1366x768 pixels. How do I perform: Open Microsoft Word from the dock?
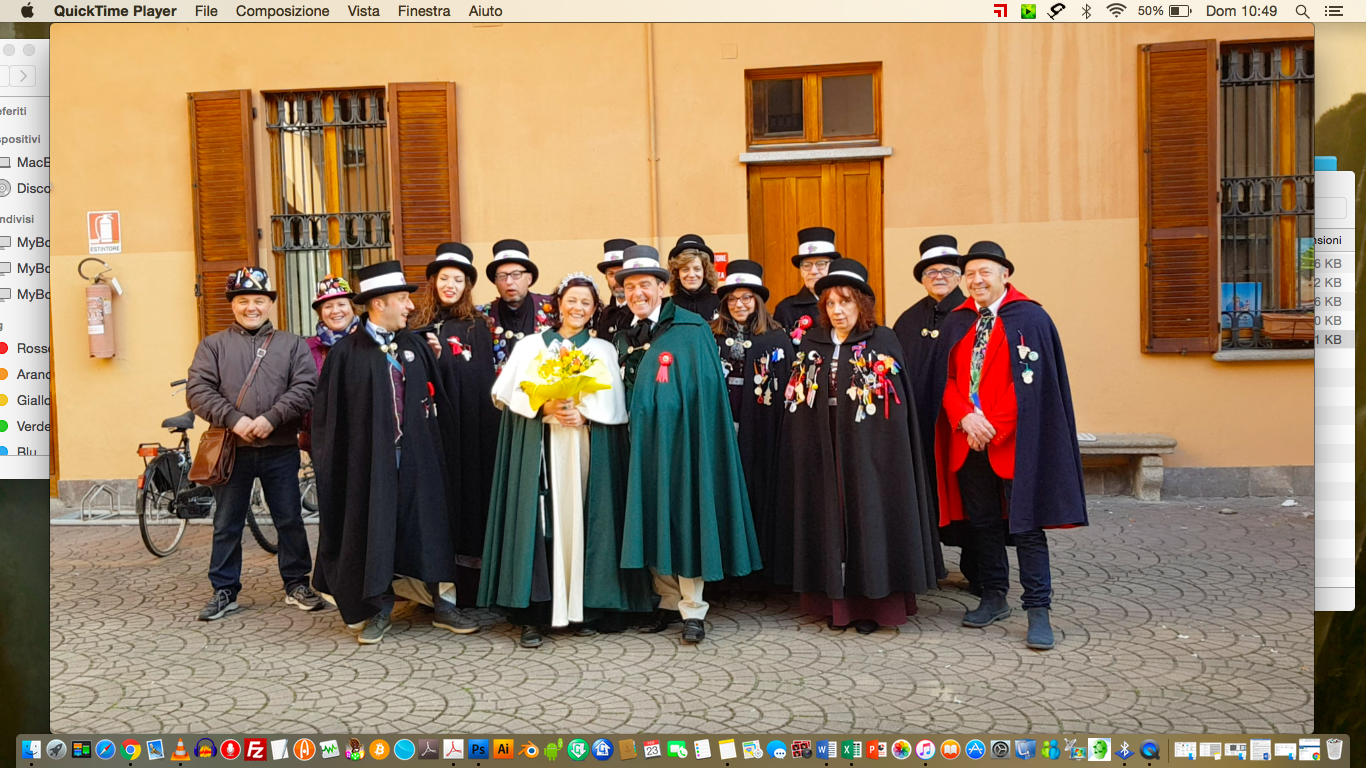(826, 749)
